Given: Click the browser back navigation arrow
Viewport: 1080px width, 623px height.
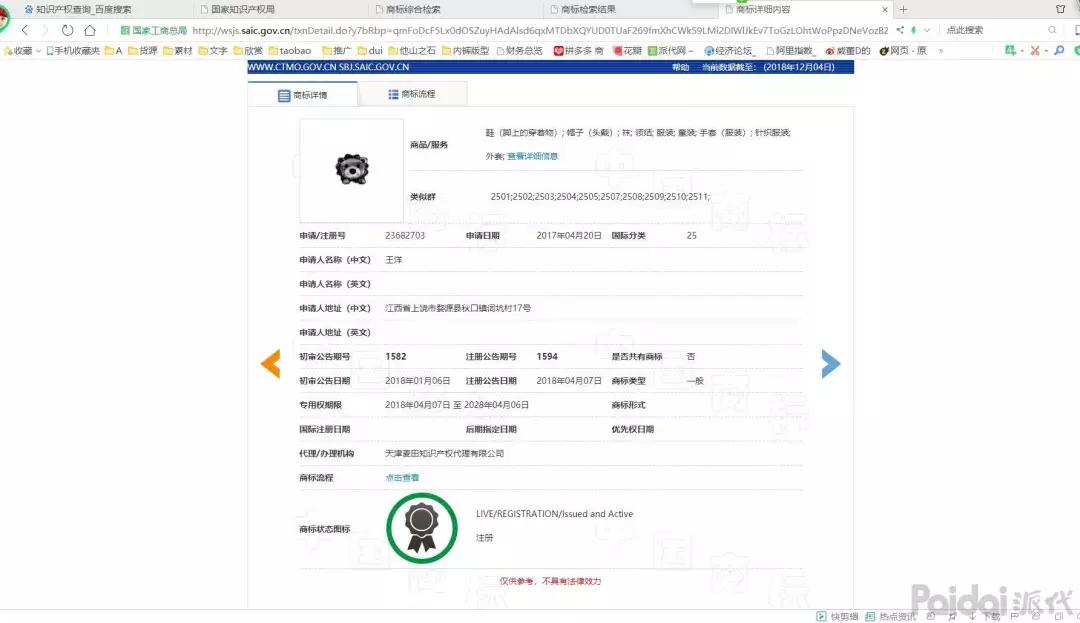Looking at the screenshot, I should pos(24,29).
